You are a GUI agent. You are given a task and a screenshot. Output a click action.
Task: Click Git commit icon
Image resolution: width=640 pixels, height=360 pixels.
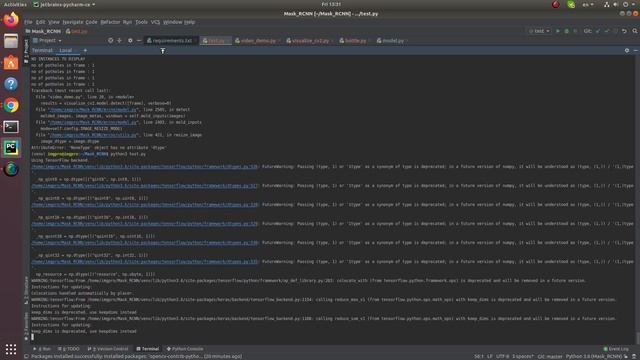coord(607,31)
